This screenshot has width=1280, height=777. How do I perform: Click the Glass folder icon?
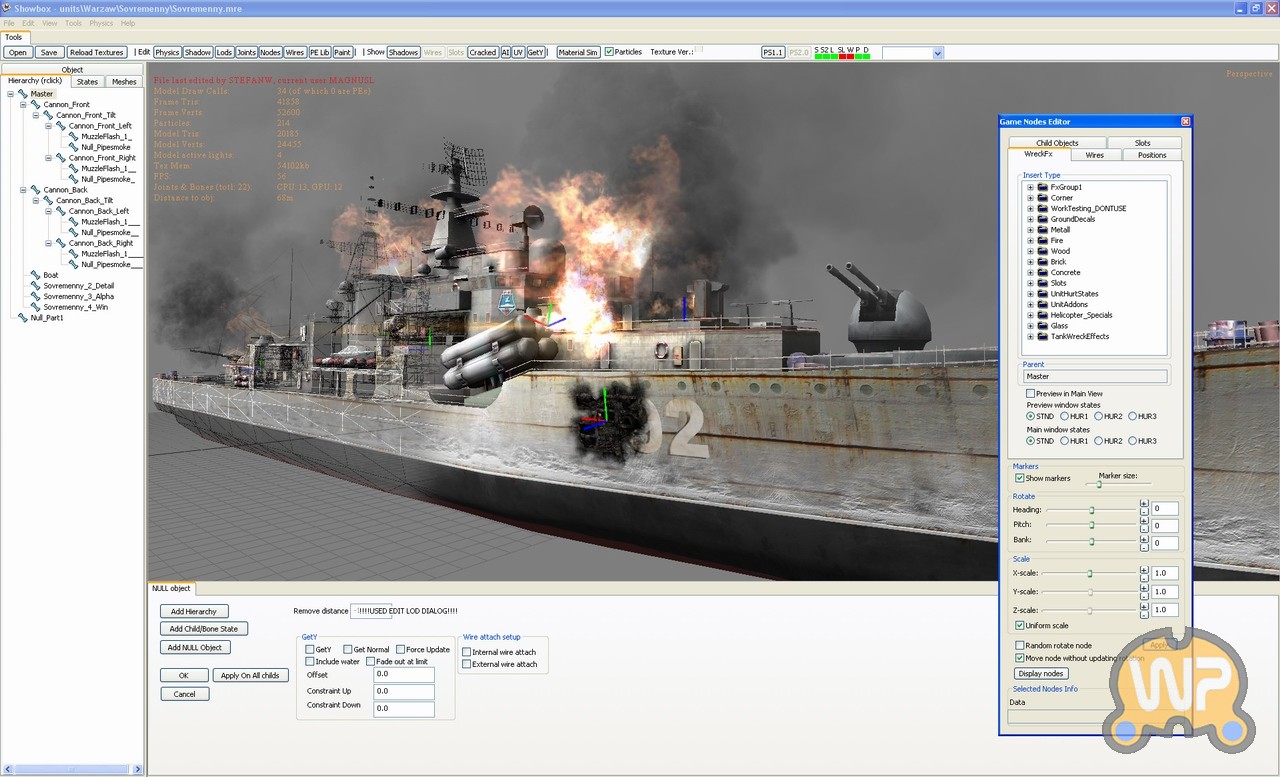(x=1042, y=326)
